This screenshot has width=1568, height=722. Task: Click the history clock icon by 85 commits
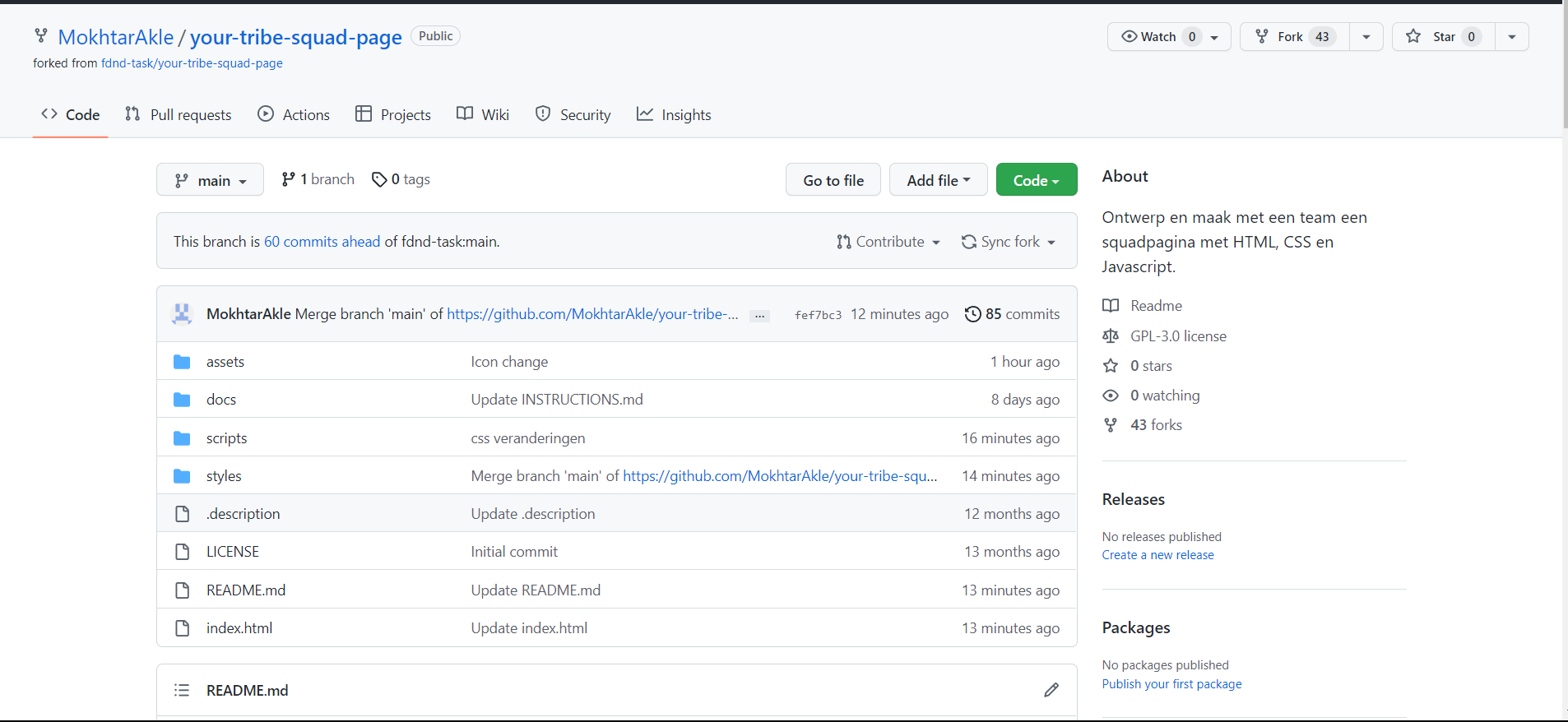click(x=972, y=314)
